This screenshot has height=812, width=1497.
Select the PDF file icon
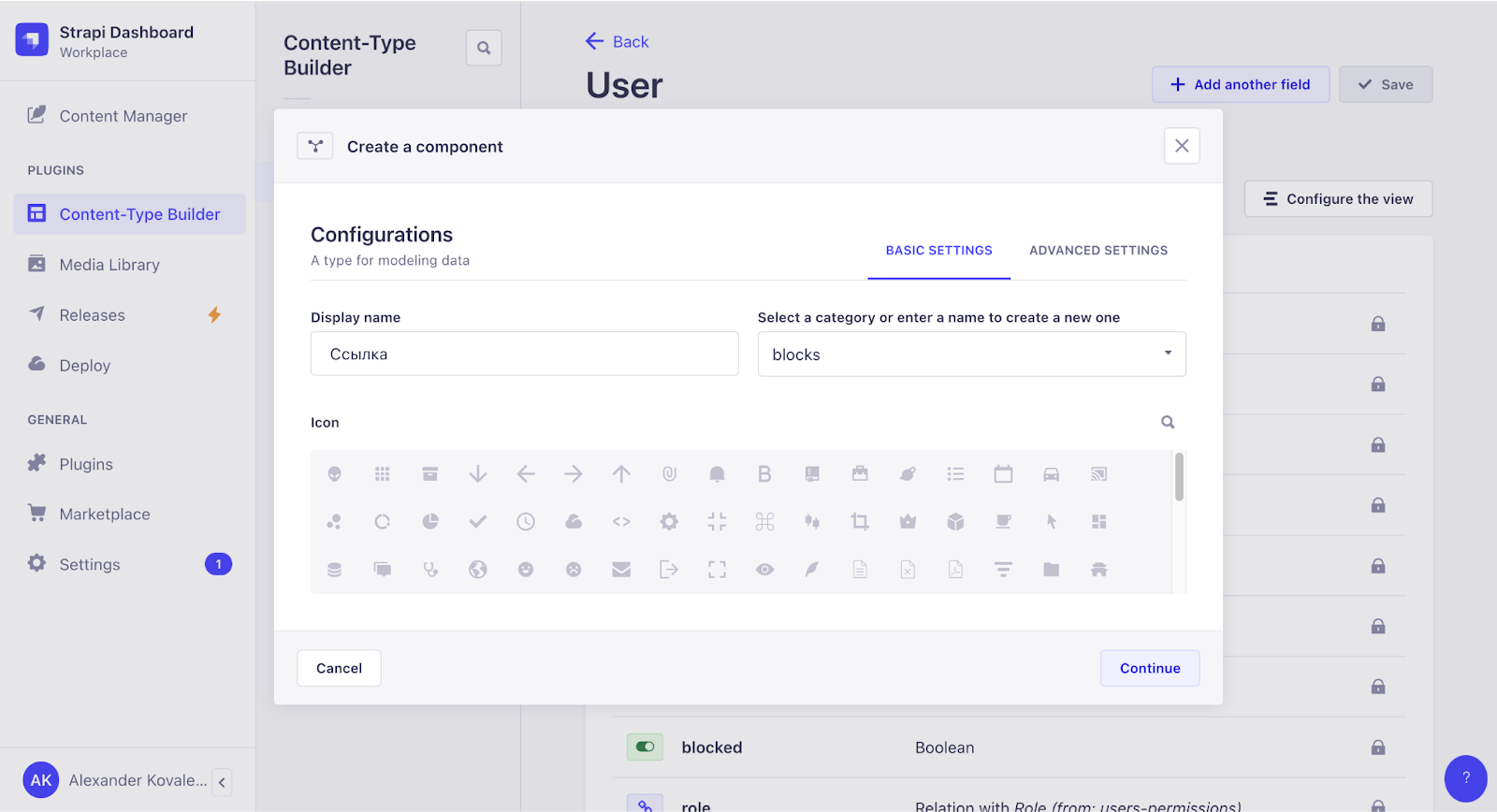(955, 570)
